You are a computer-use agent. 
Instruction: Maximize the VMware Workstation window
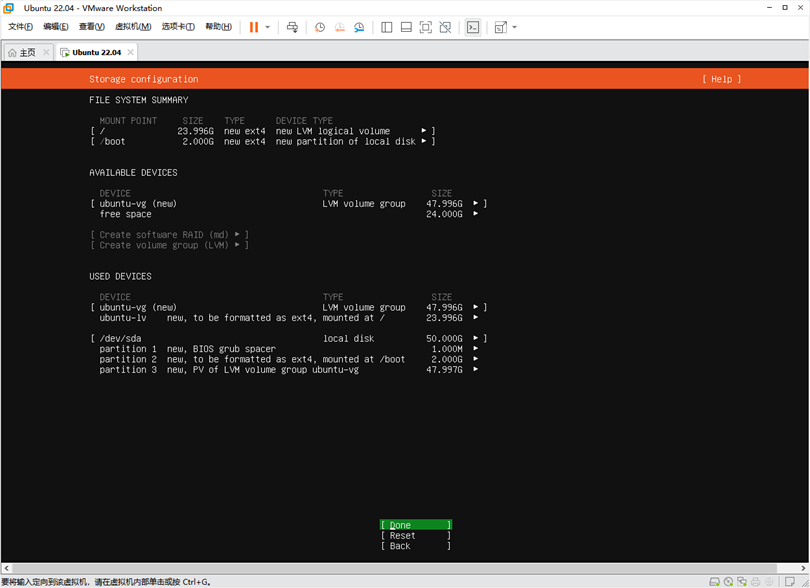tap(785, 8)
